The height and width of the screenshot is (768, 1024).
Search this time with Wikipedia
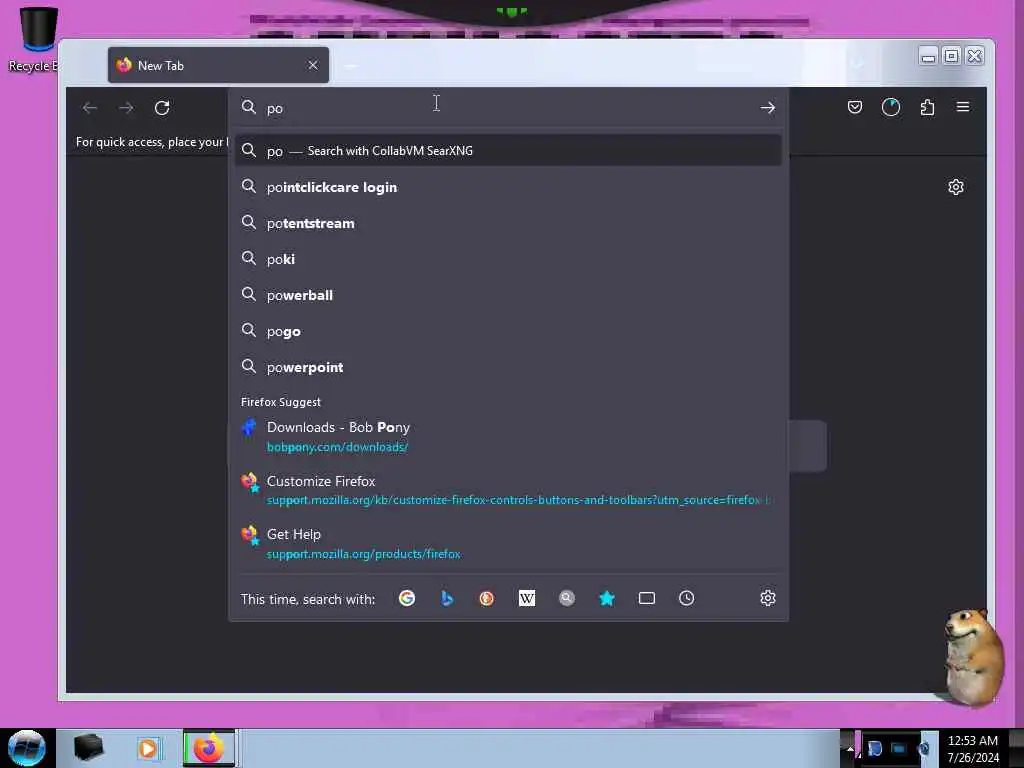click(x=526, y=598)
